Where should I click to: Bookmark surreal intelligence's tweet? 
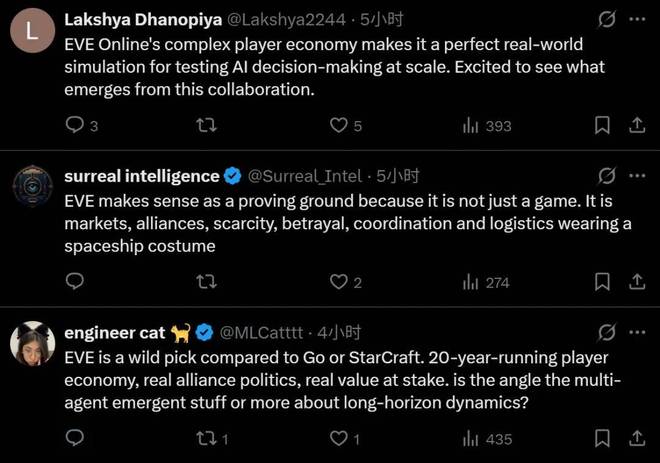(602, 282)
